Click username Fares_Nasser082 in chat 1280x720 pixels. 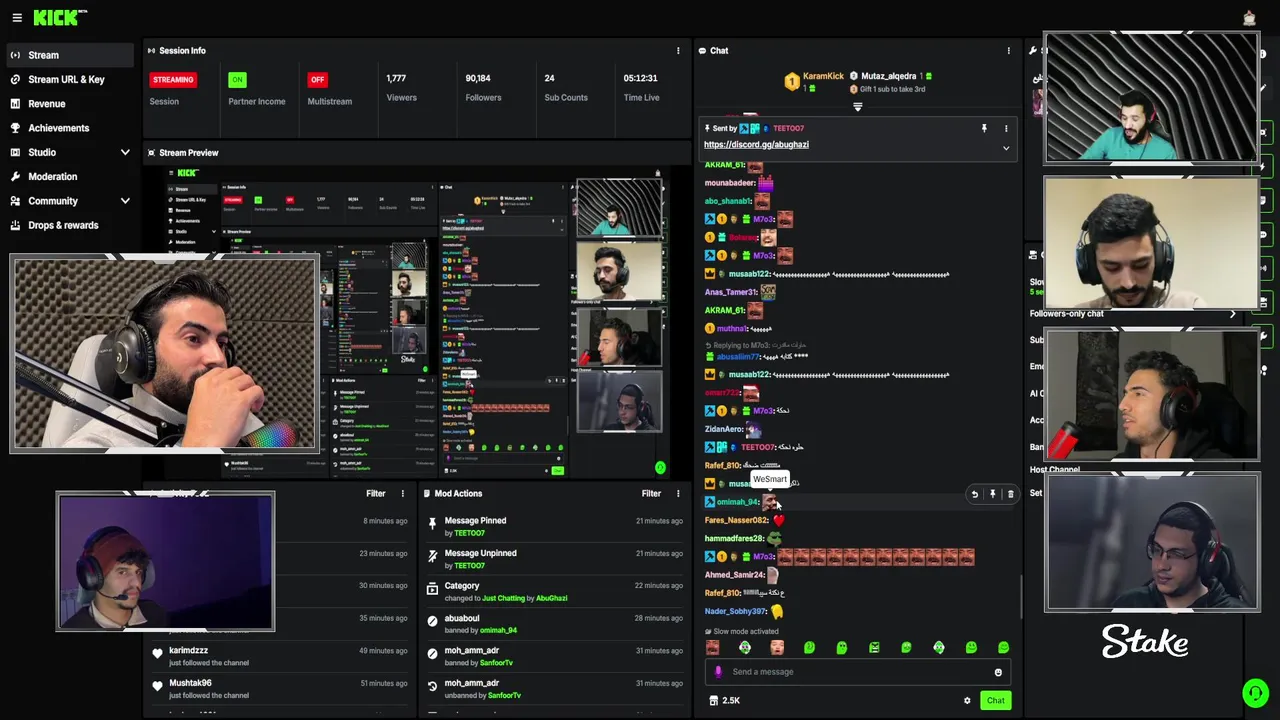(x=736, y=520)
